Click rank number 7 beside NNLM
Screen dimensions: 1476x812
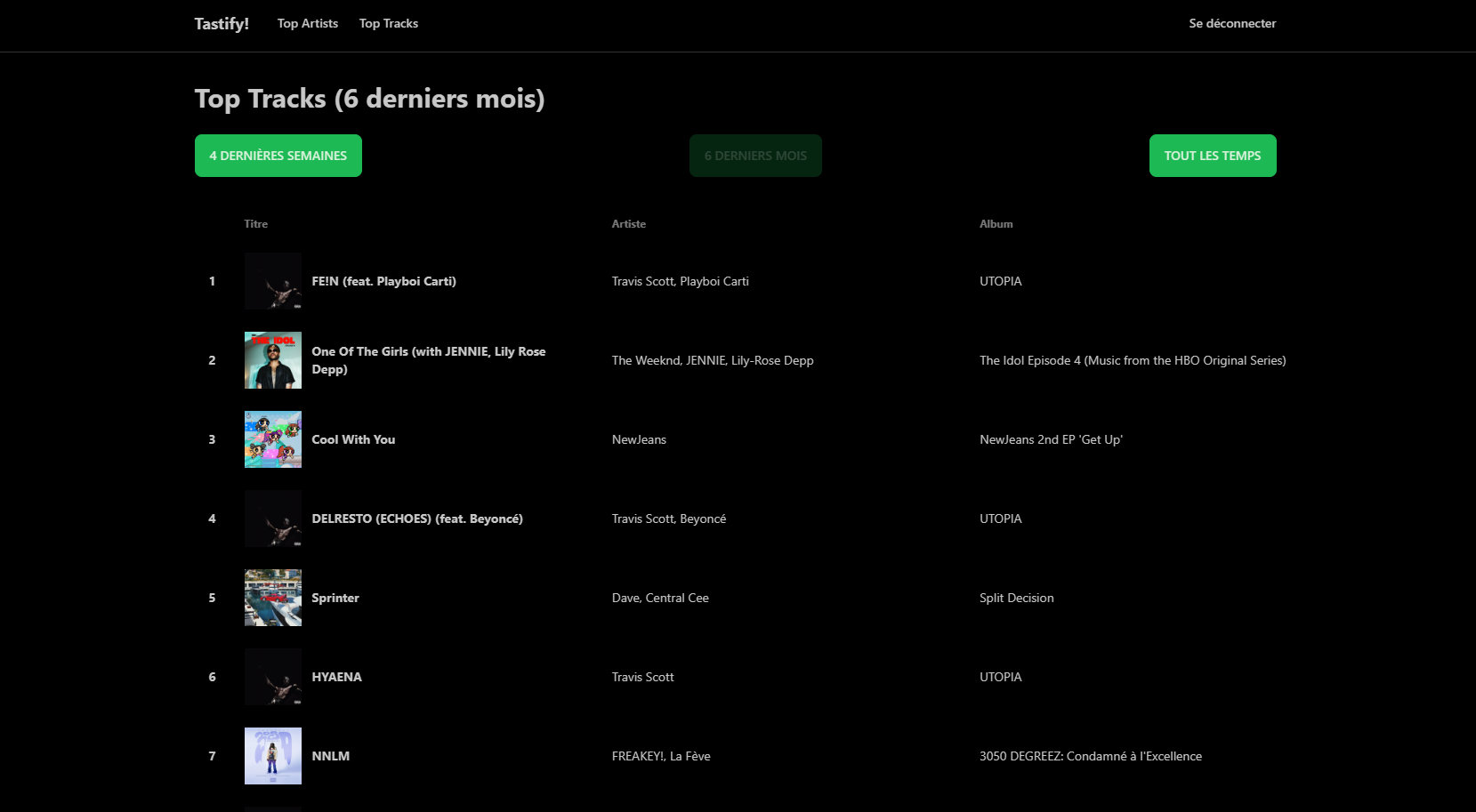[x=212, y=756]
